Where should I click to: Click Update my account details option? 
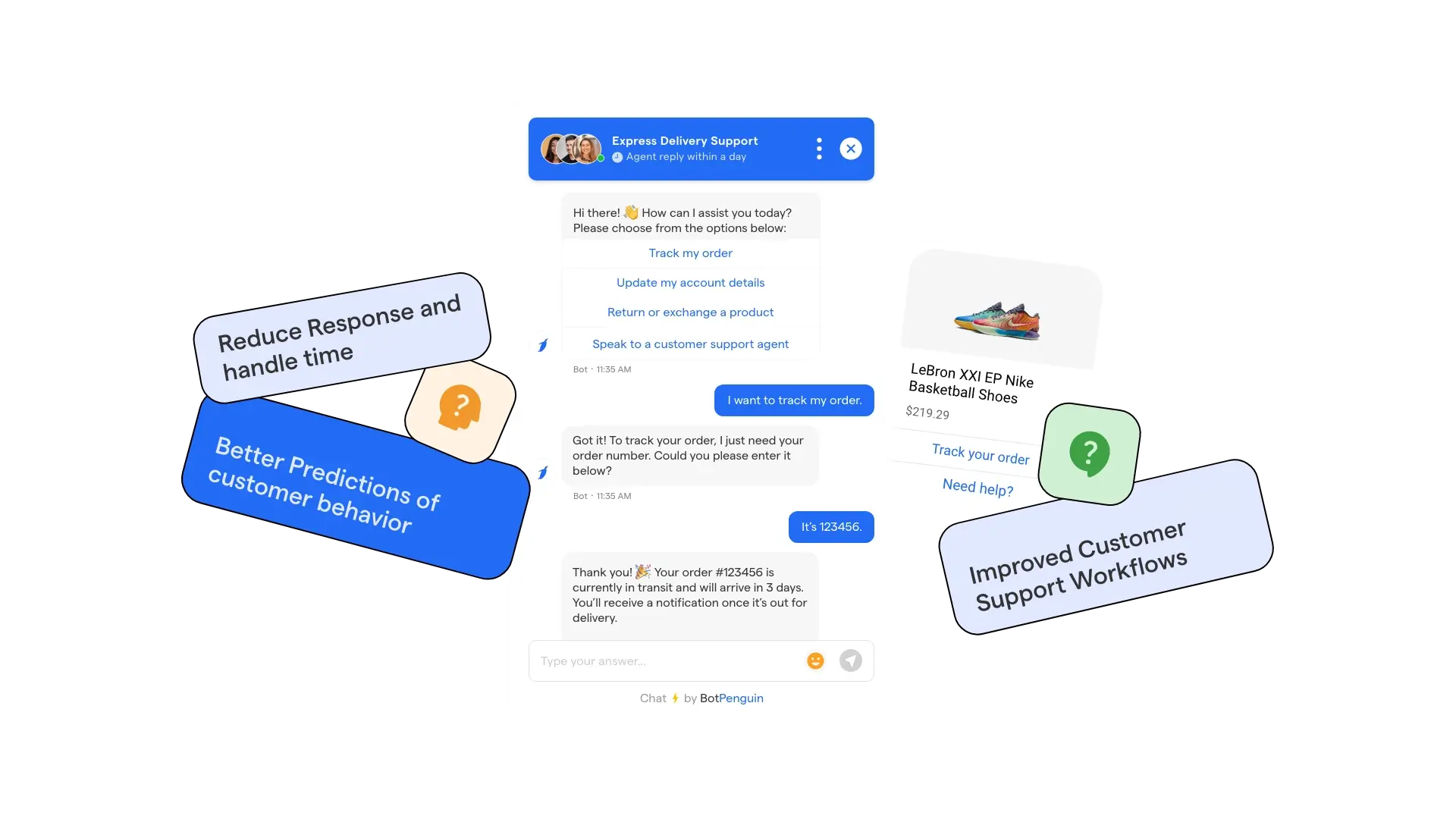click(690, 282)
